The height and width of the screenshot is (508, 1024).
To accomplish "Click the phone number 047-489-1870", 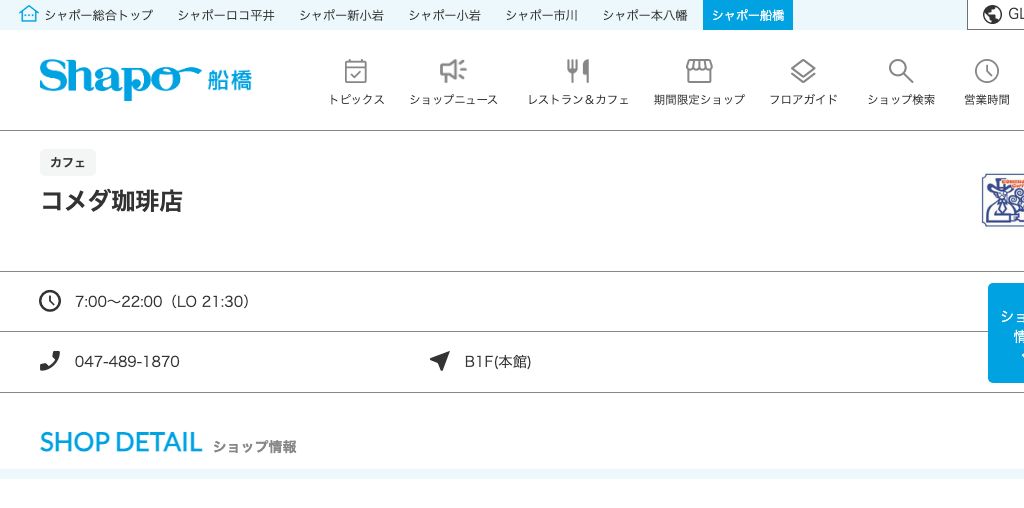I will click(127, 361).
